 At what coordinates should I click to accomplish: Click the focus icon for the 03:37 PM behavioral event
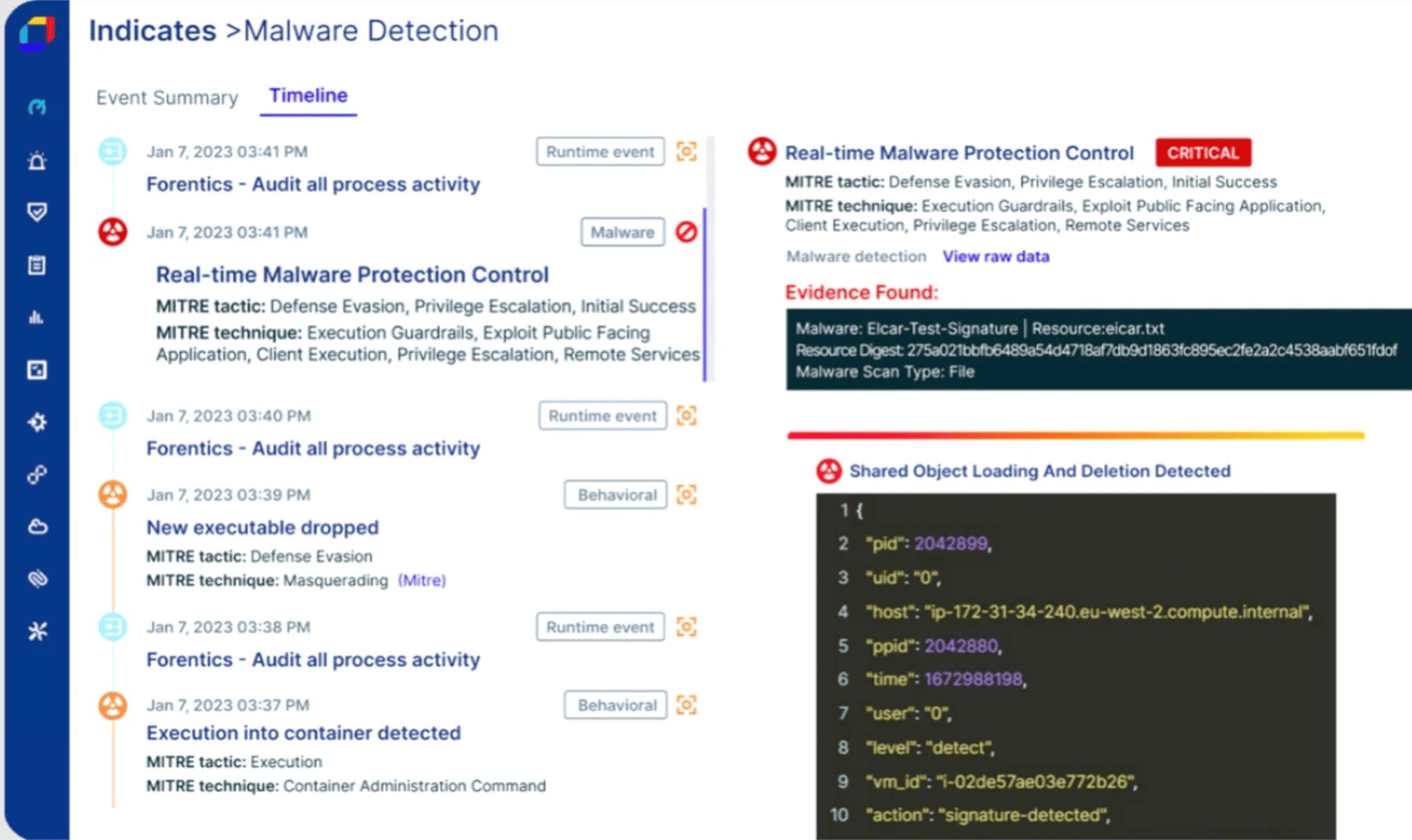pyautogui.click(x=687, y=705)
